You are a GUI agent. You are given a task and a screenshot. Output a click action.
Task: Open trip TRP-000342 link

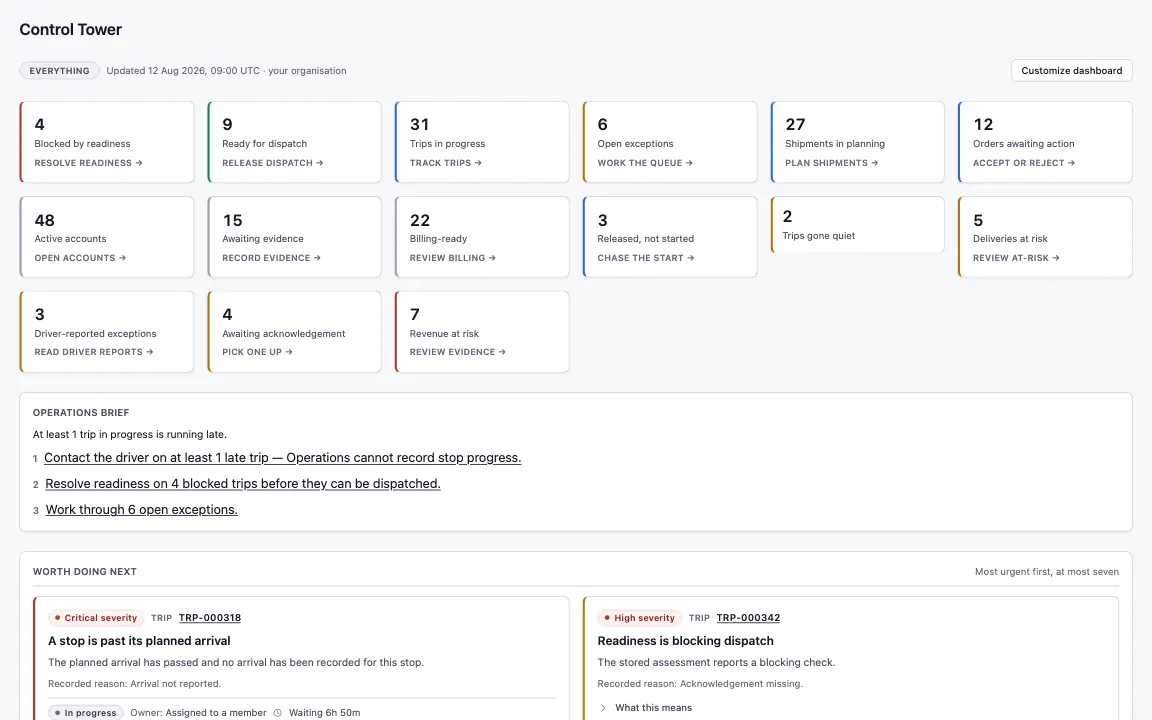[748, 618]
